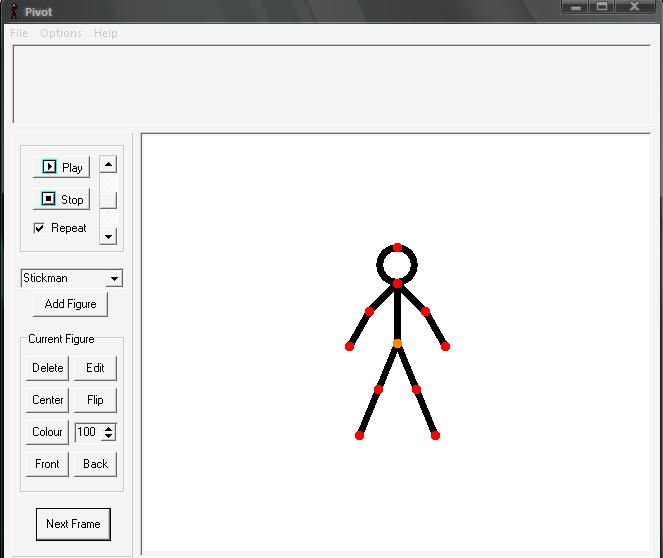Minimize the Pivot window
This screenshot has width=663, height=558.
(575, 7)
